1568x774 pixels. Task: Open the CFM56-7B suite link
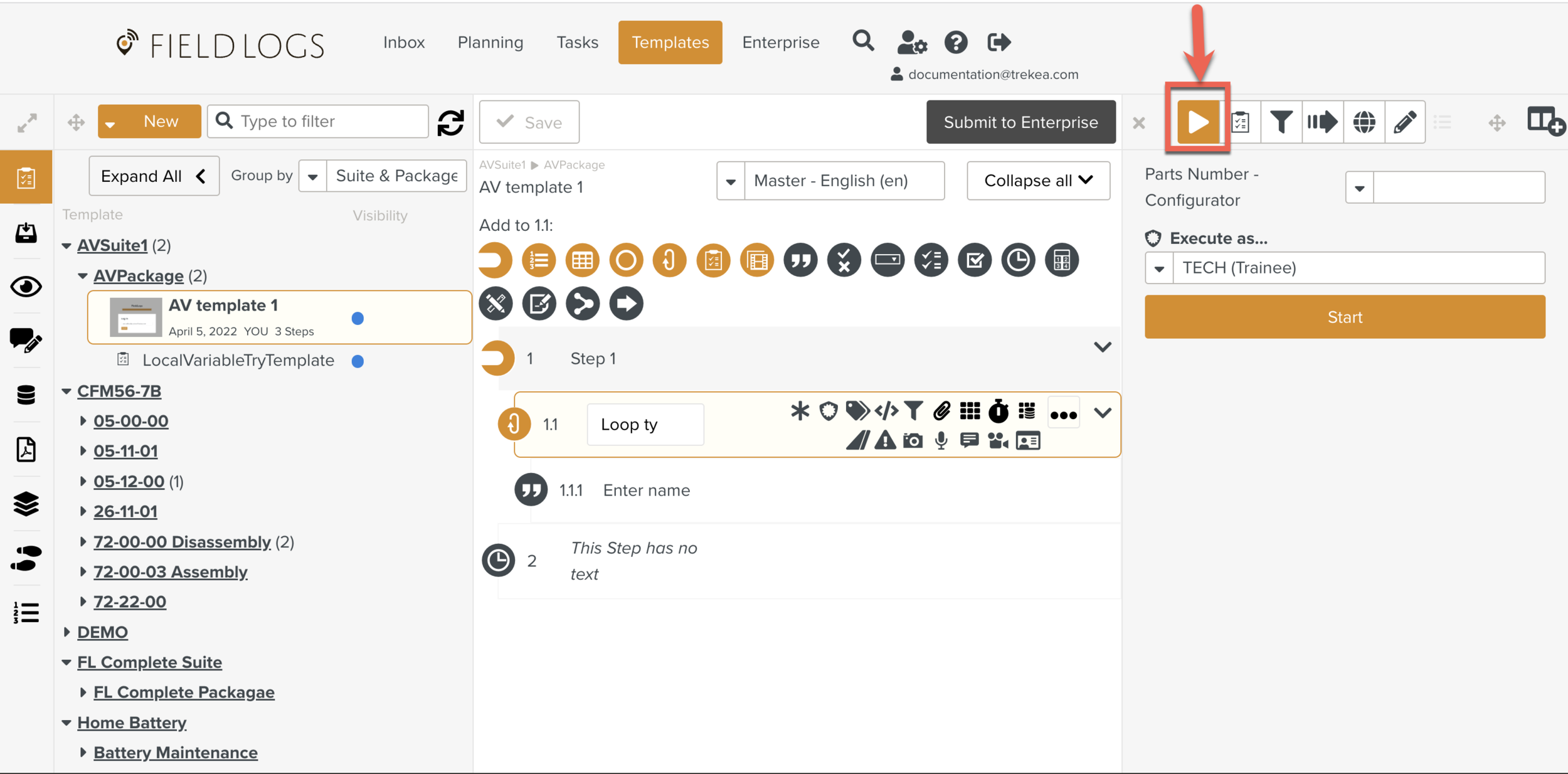pyautogui.click(x=119, y=391)
